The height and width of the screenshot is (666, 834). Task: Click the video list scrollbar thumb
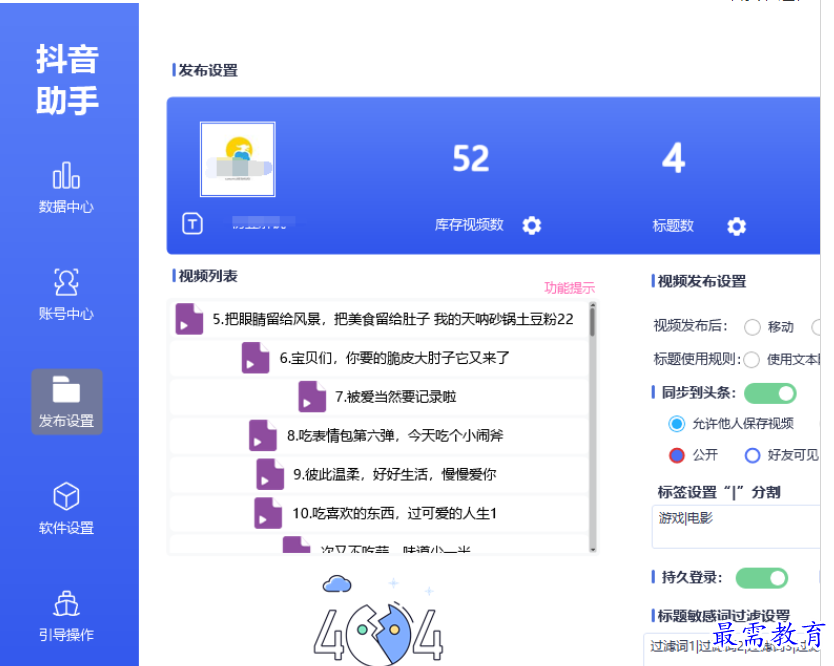point(593,320)
